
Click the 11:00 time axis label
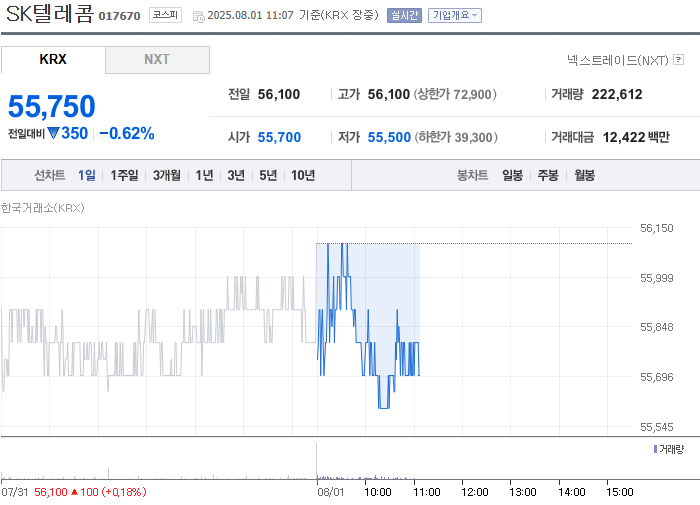coord(427,492)
